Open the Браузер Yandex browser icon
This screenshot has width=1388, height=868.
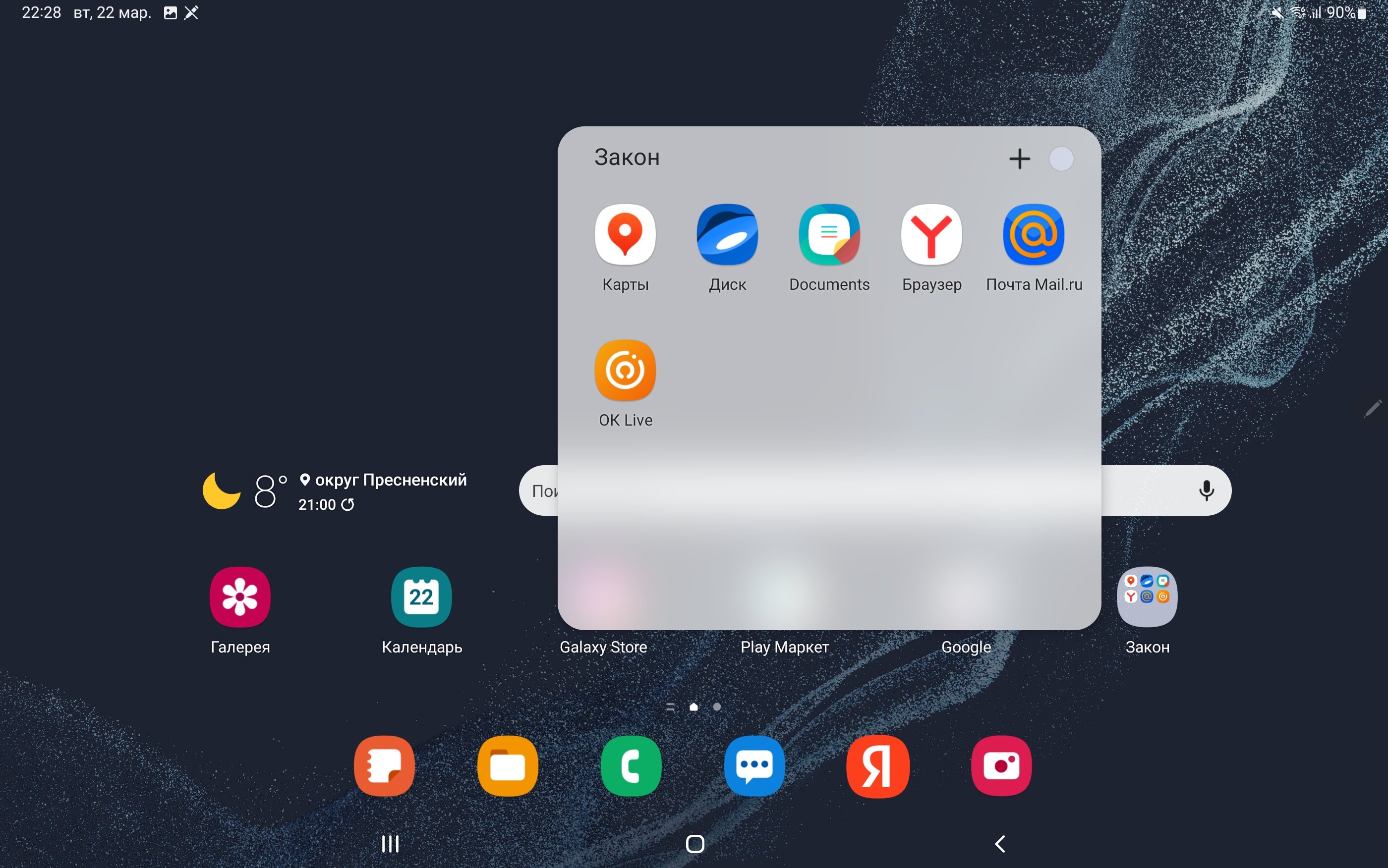coord(931,234)
